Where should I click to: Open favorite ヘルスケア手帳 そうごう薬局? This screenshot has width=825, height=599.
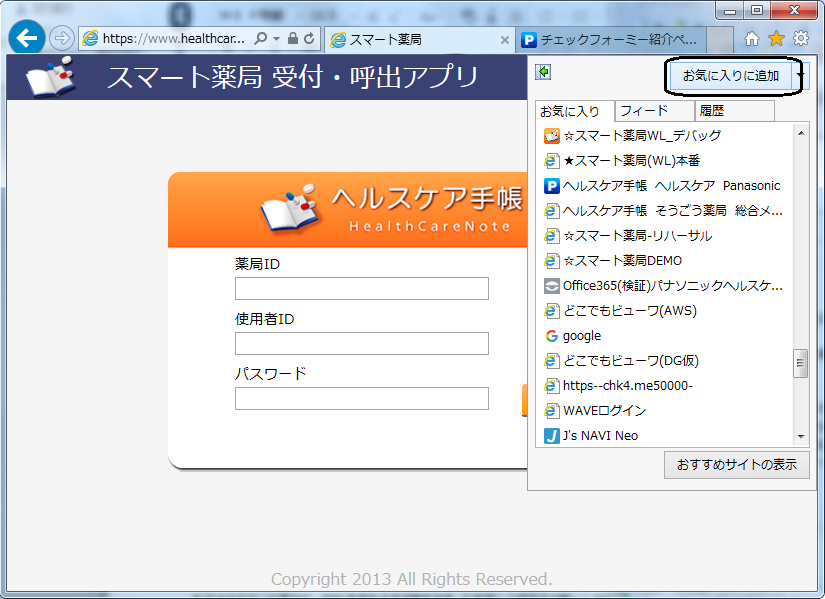[664, 211]
